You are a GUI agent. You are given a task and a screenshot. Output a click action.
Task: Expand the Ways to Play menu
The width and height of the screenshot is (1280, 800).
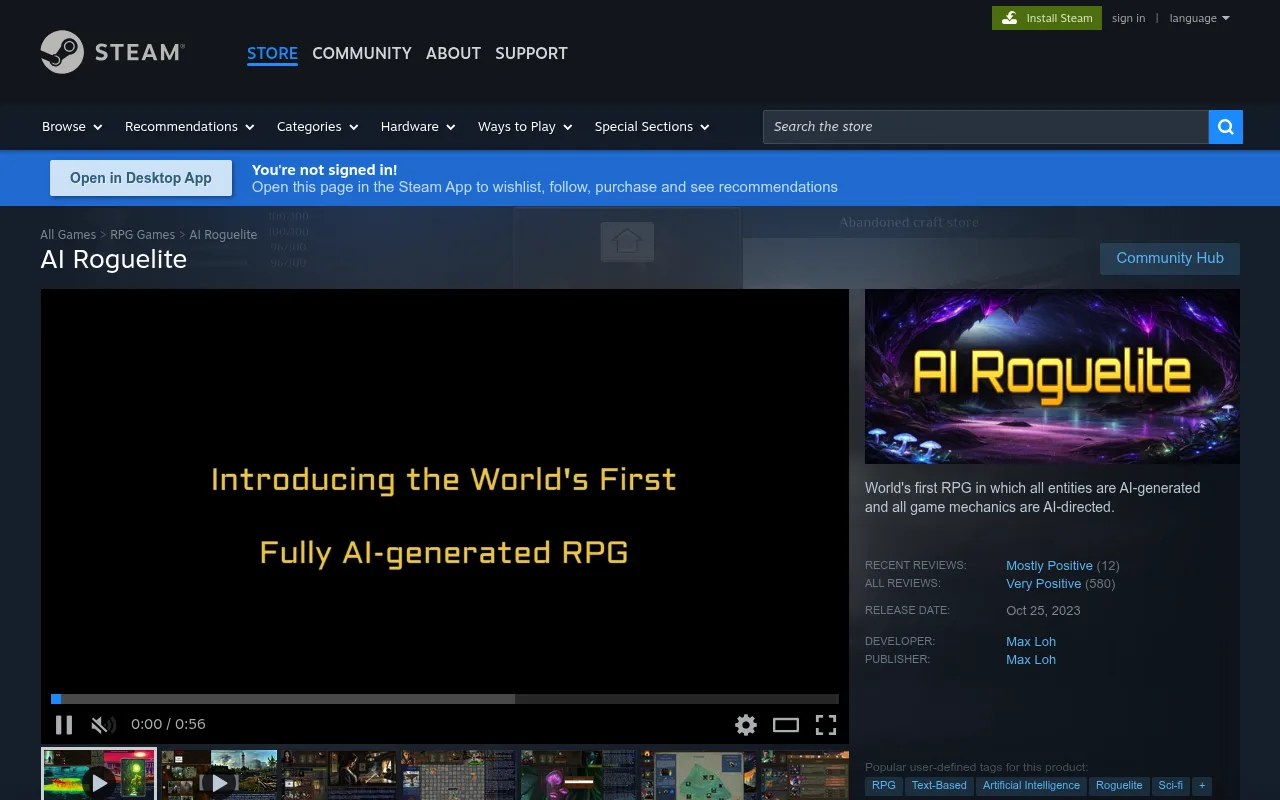tap(525, 127)
